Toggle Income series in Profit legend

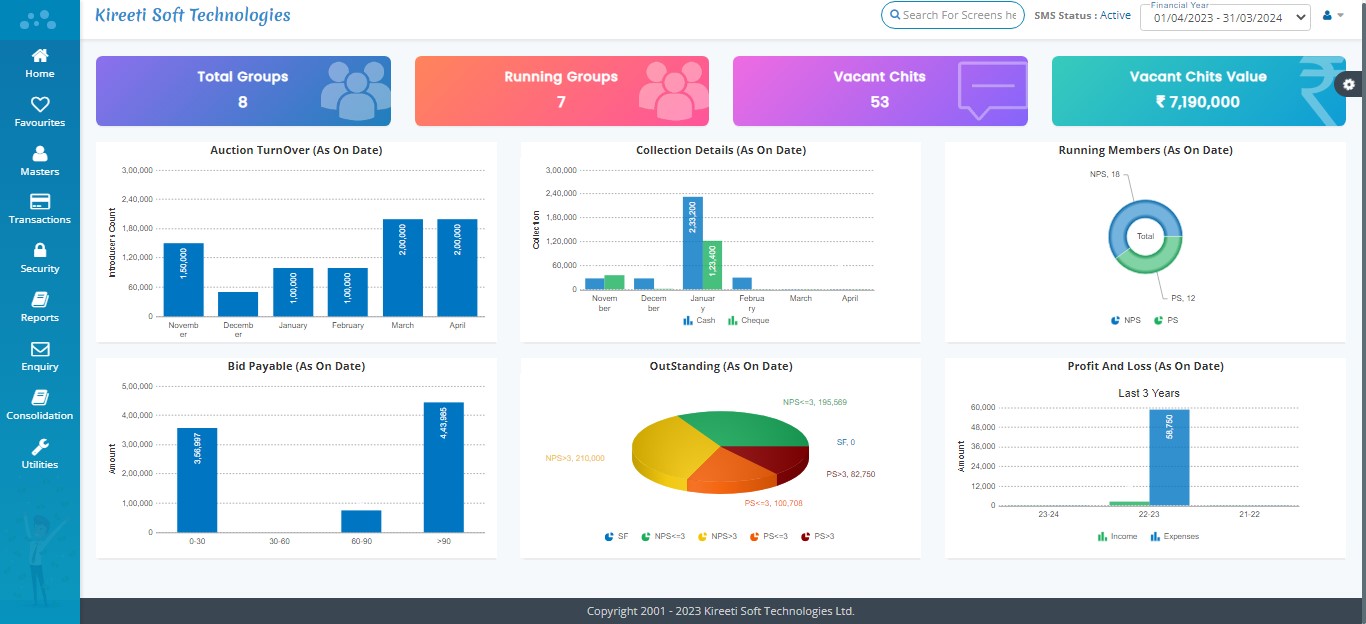coord(1117,537)
